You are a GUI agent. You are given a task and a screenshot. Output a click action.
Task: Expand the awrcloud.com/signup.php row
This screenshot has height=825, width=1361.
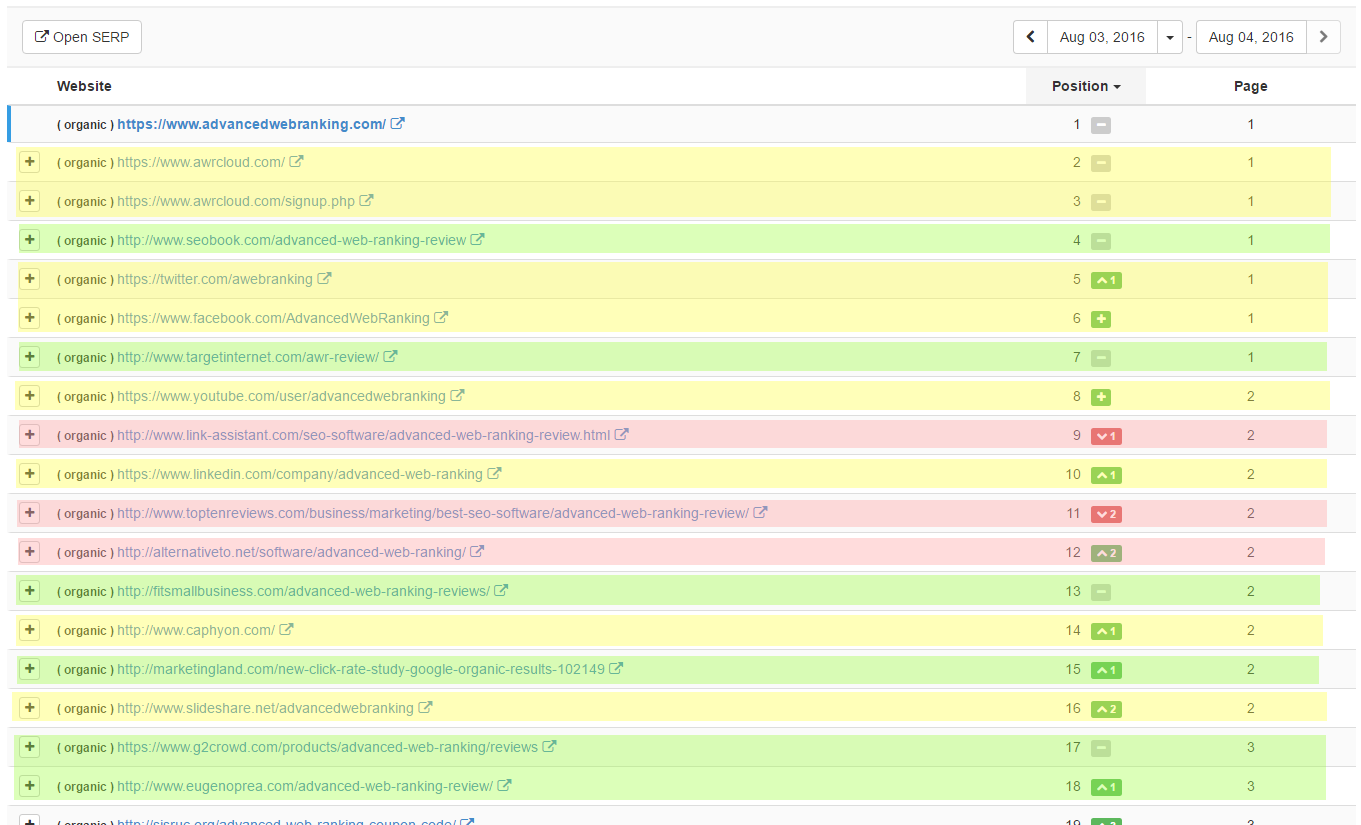(29, 201)
